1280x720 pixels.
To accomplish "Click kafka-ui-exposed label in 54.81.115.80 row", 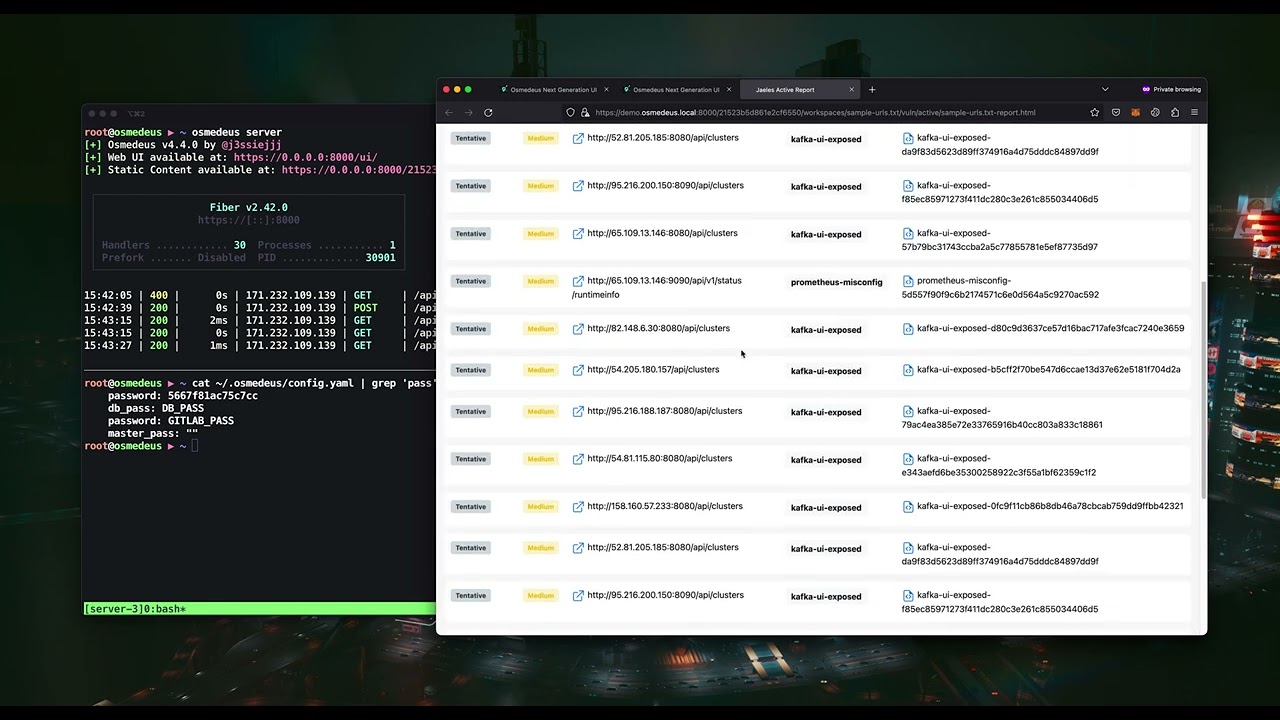I will coord(826,460).
